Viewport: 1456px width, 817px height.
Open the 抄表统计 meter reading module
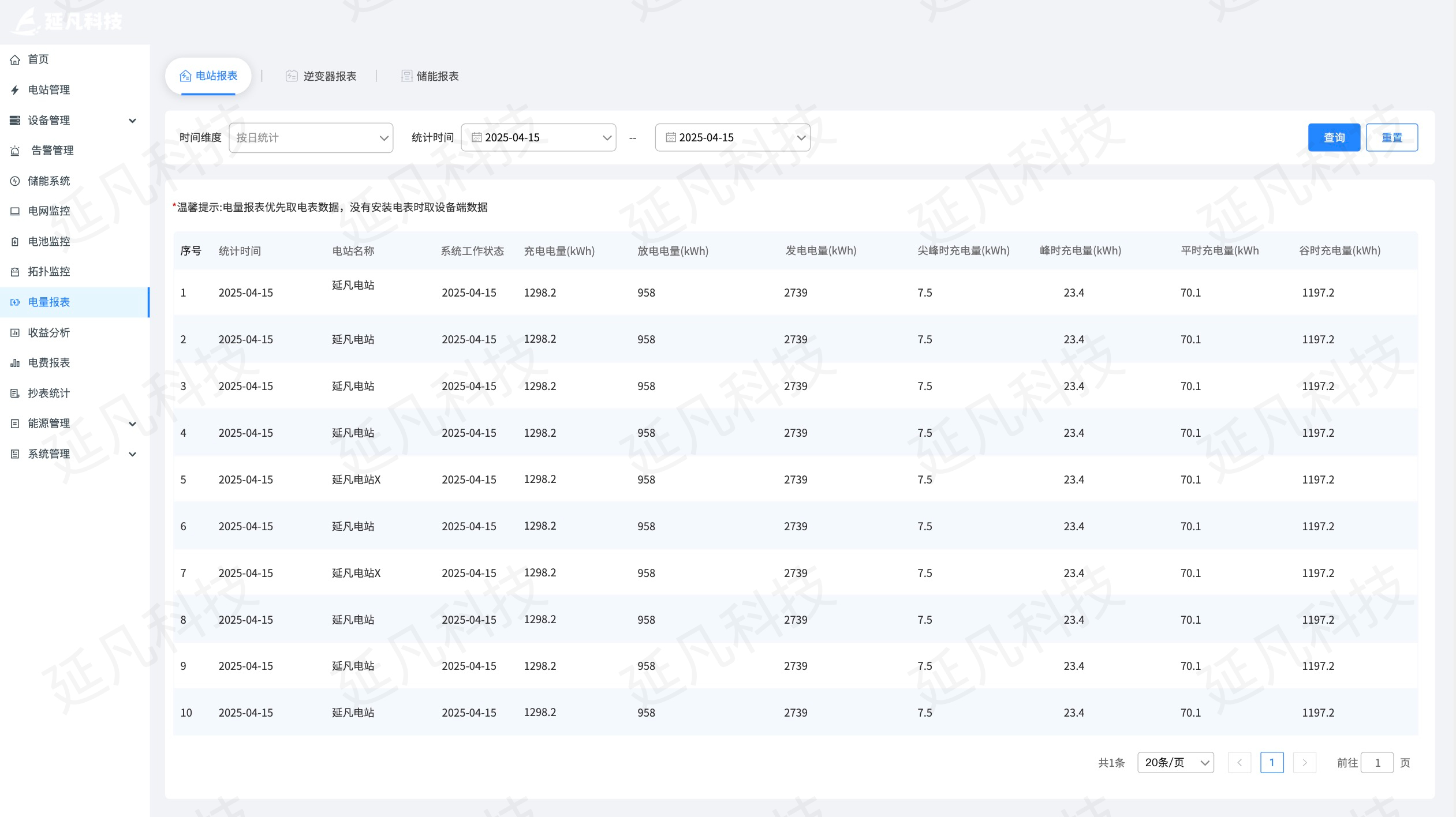16,393
